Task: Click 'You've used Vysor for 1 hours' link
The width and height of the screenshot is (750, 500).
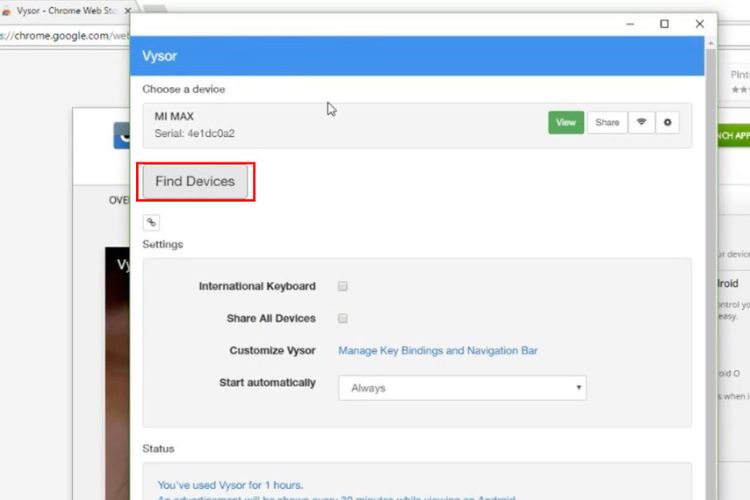Action: [230, 485]
